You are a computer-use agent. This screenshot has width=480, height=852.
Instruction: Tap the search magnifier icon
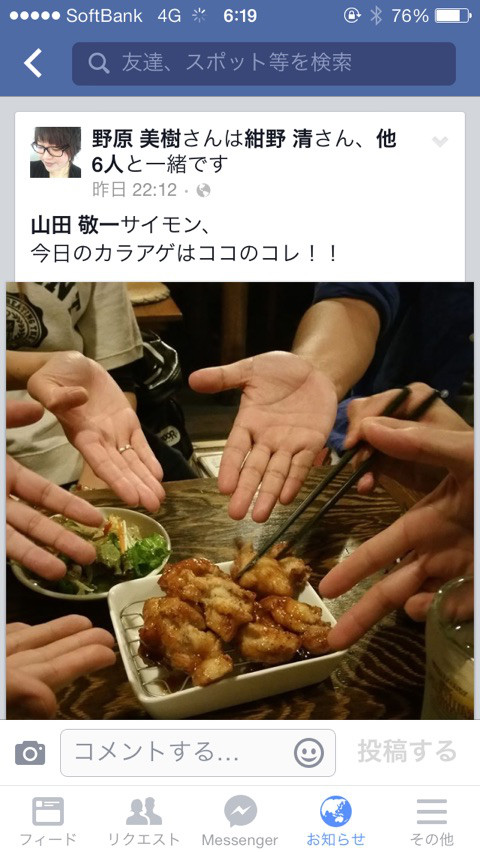coord(99,64)
